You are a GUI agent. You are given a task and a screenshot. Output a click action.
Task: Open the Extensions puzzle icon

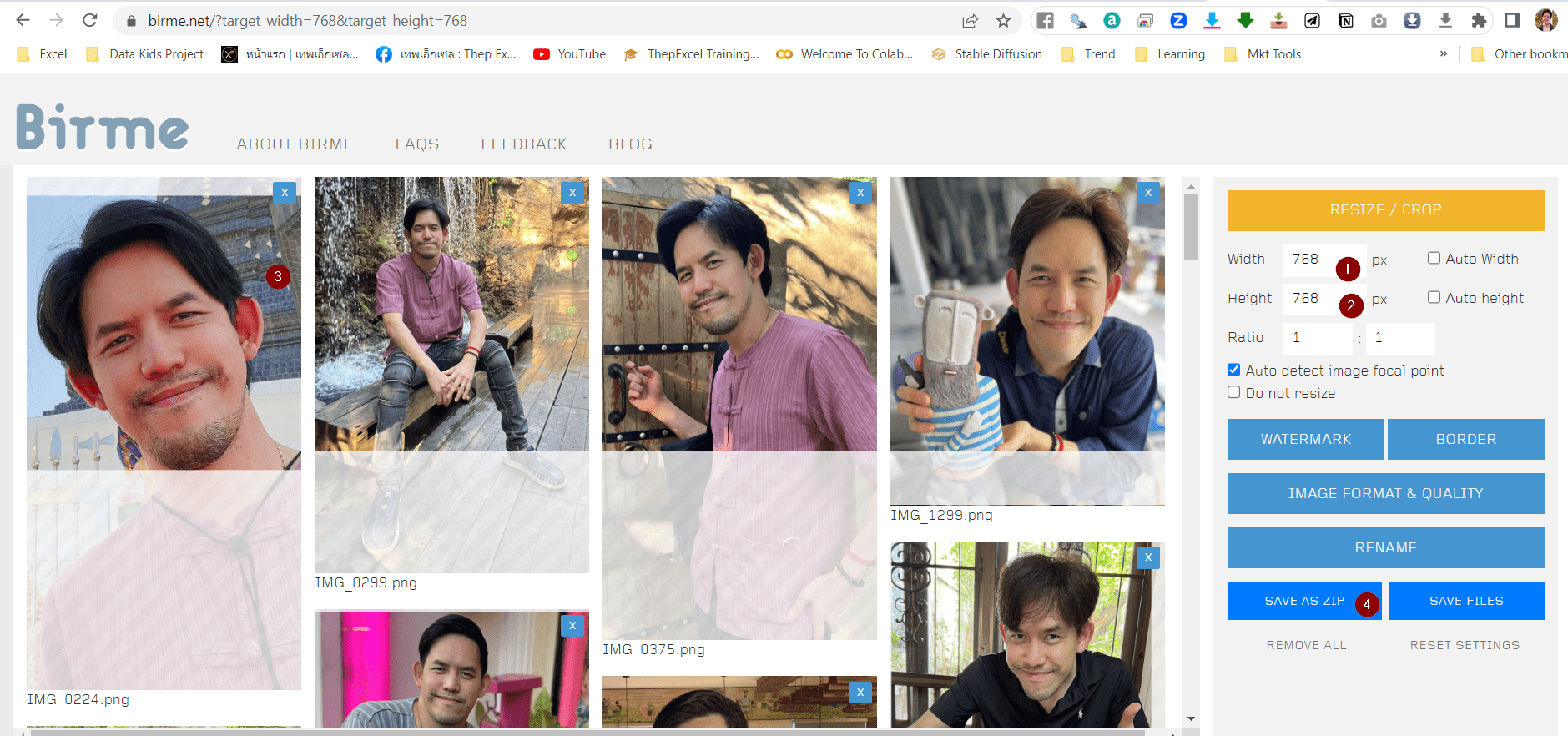click(1479, 21)
